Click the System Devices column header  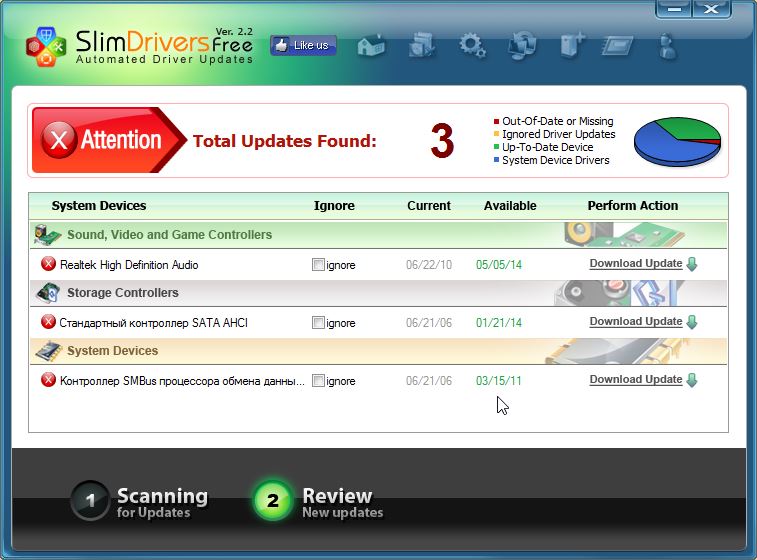coord(99,206)
